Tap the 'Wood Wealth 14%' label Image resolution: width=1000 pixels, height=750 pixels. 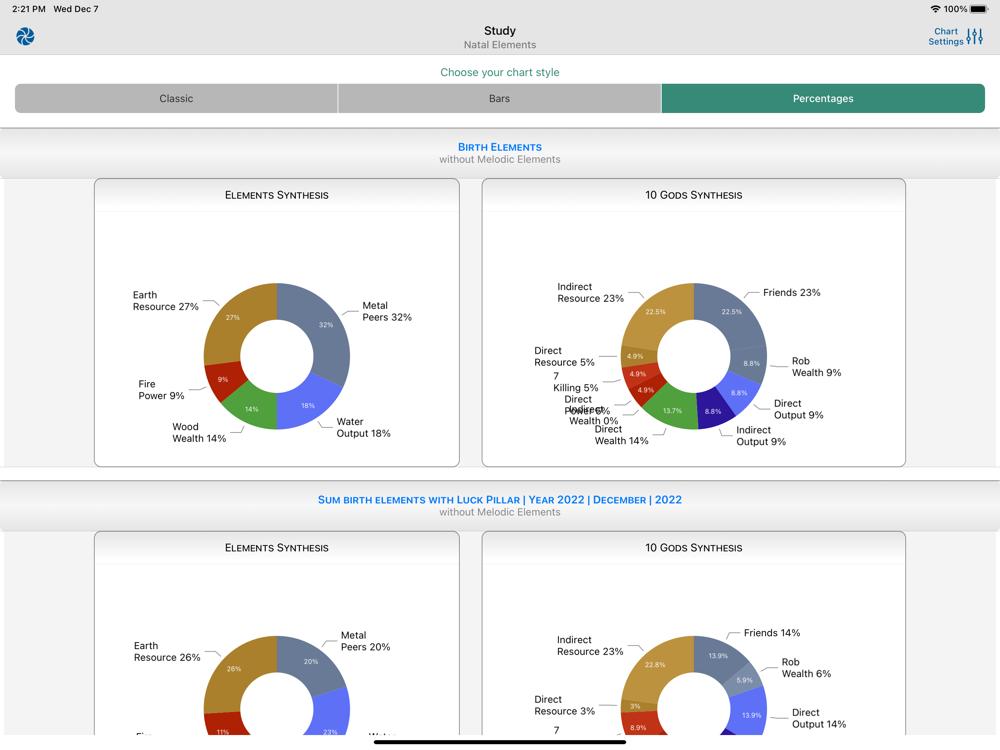click(199, 432)
